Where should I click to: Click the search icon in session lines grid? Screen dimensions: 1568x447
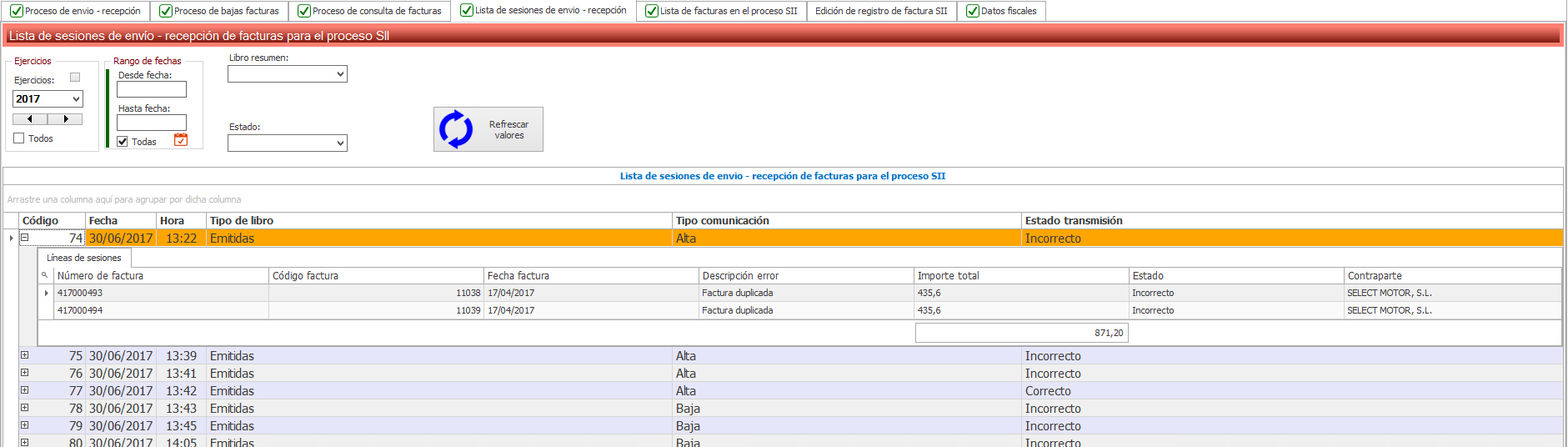[x=45, y=275]
